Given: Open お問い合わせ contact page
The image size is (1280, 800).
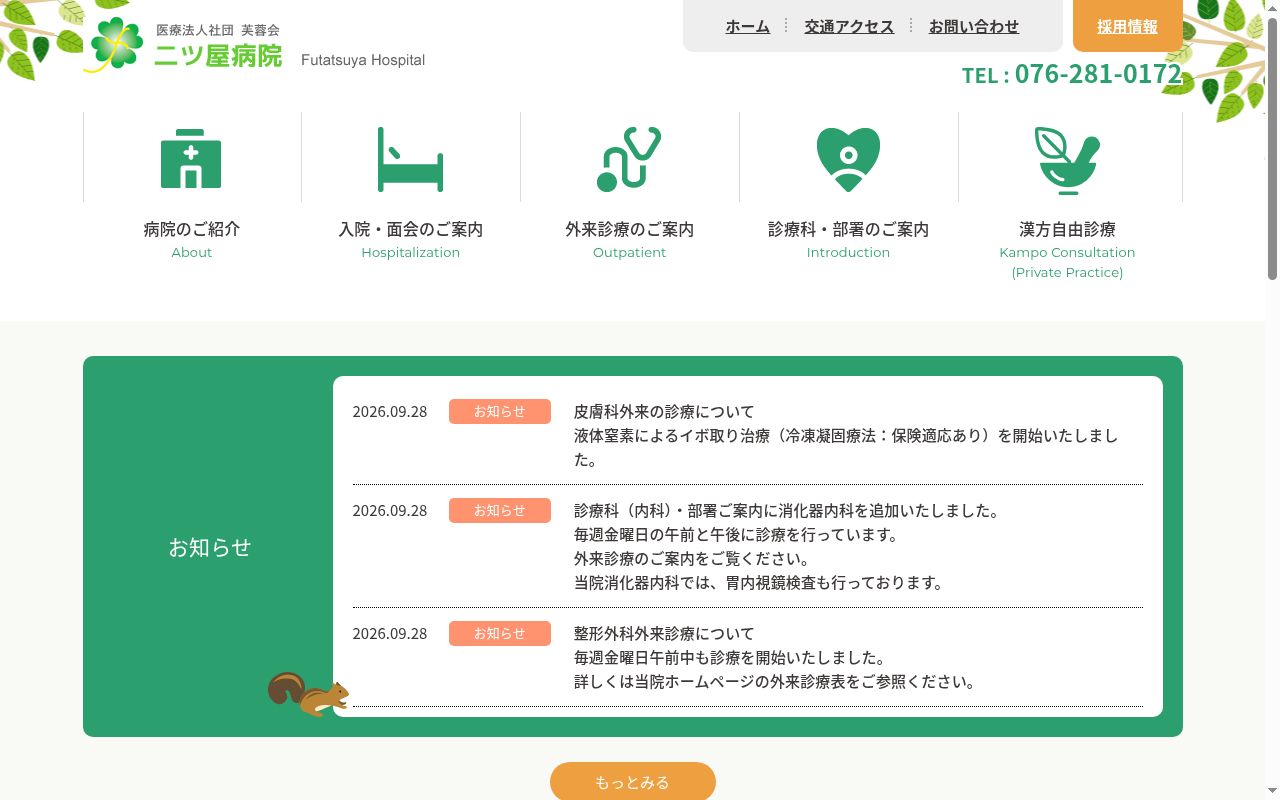Looking at the screenshot, I should tap(974, 27).
